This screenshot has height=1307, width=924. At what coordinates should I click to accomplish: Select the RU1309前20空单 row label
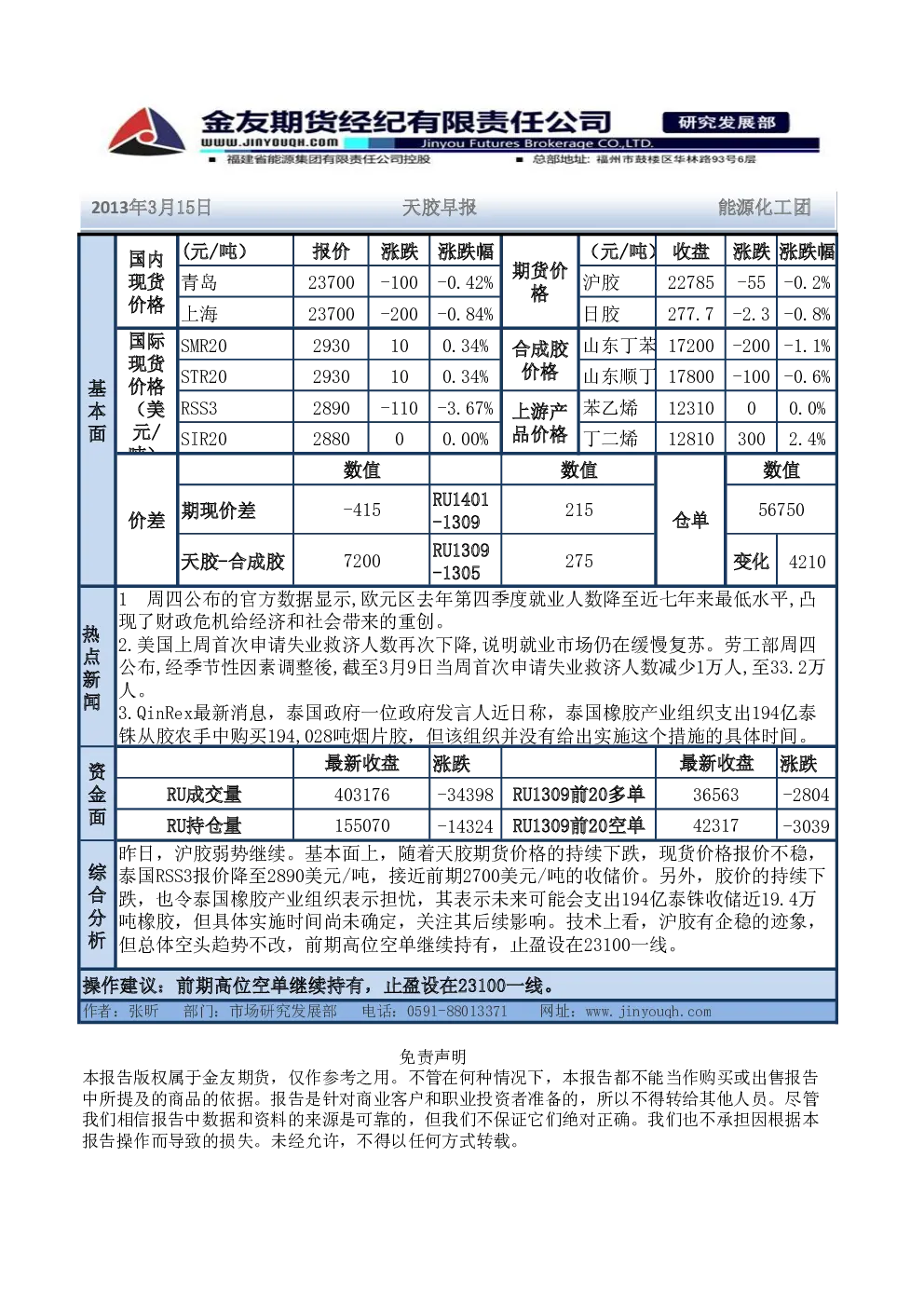point(578,825)
